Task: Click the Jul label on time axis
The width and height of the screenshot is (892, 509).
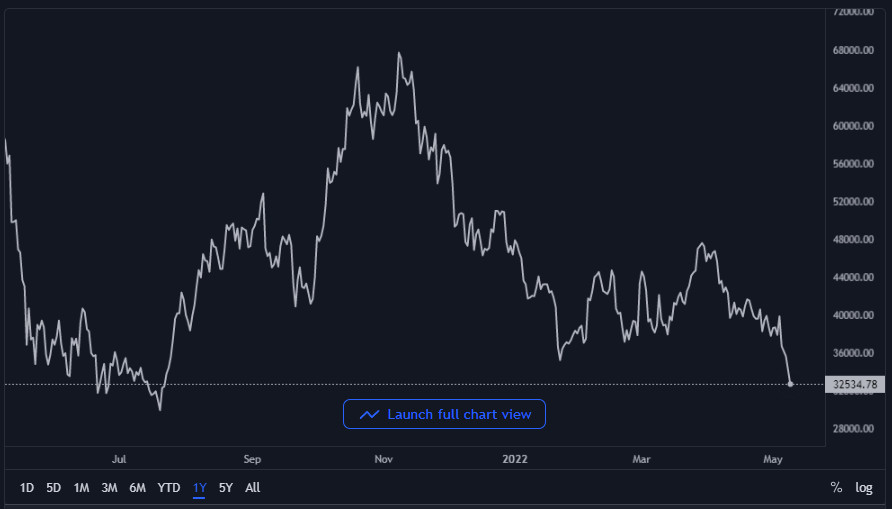Action: pos(120,460)
